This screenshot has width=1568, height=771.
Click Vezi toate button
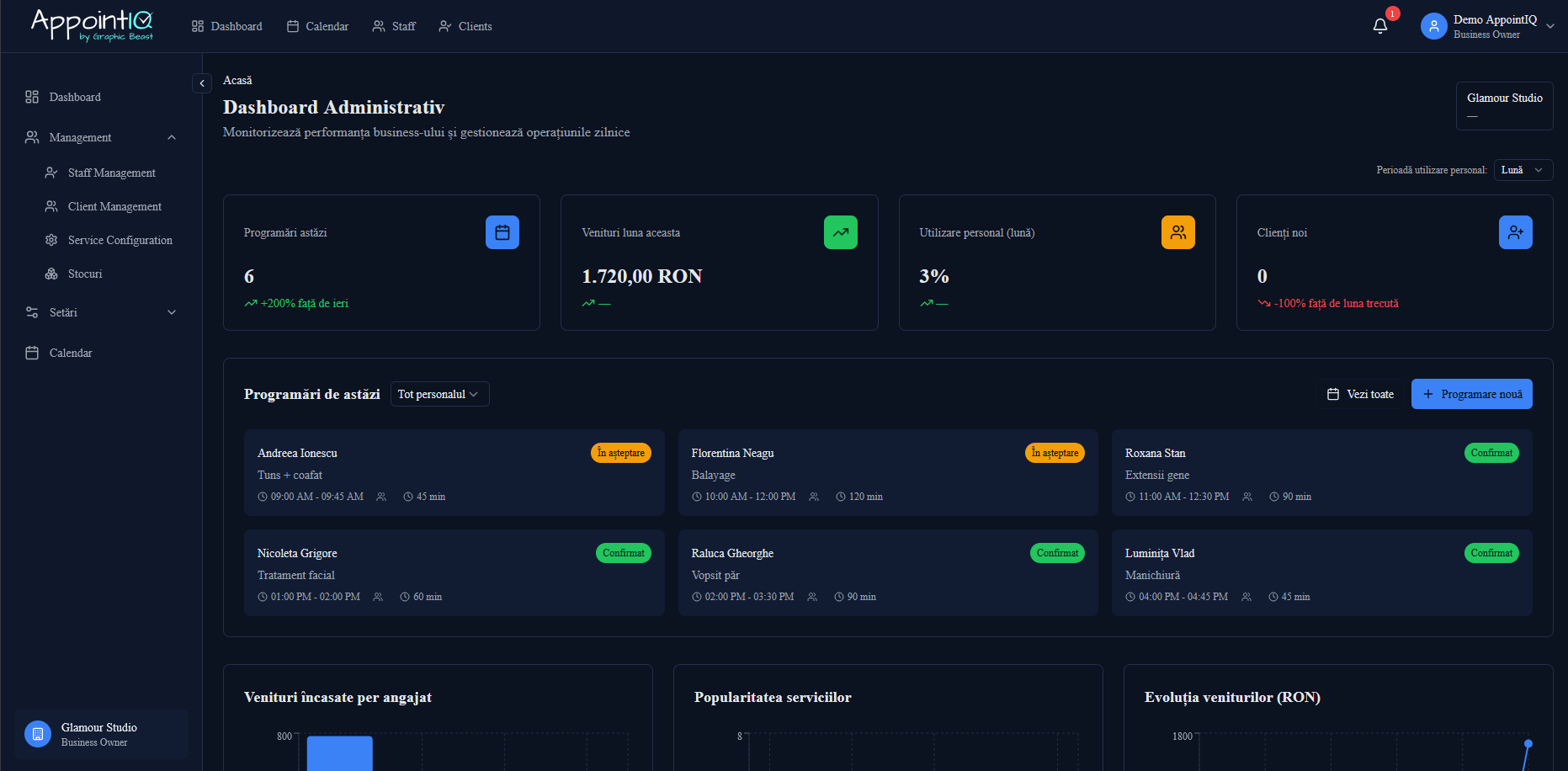pos(1360,394)
